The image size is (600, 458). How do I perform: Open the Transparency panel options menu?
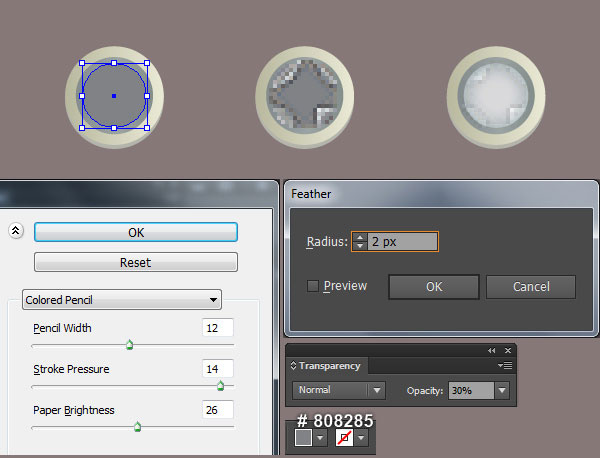(505, 365)
